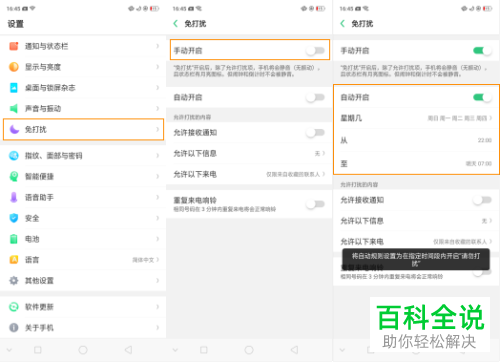Tap the orange 显示与亮度 icon
The height and width of the screenshot is (362, 500).
click(14, 67)
